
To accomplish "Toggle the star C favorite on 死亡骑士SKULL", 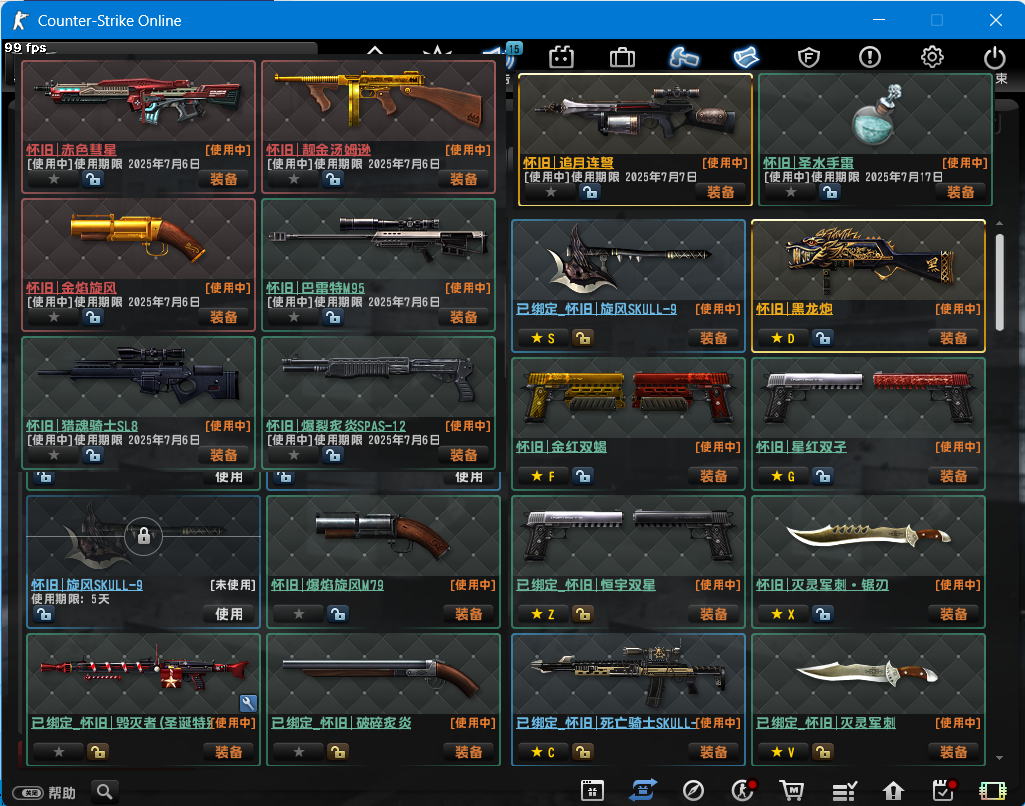I will [x=543, y=751].
